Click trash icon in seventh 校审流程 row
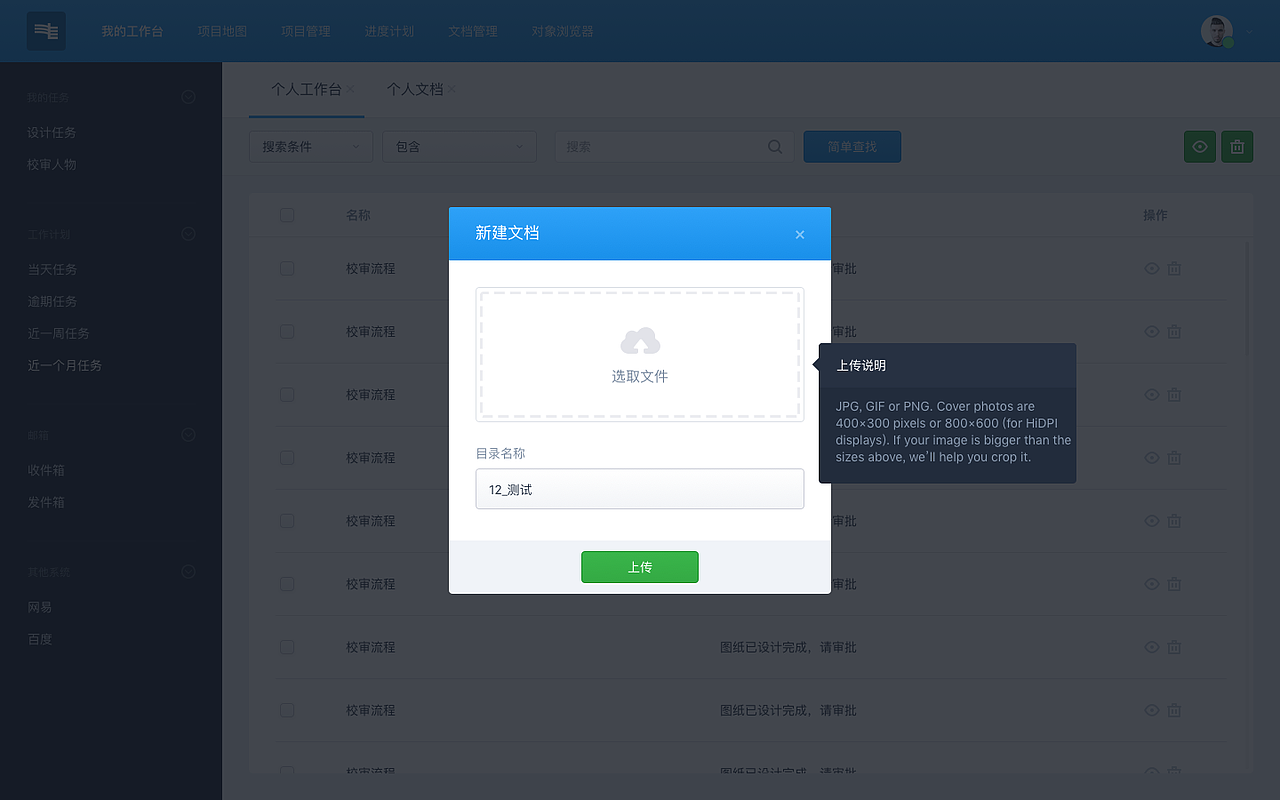The image size is (1280, 800). pyautogui.click(x=1175, y=647)
